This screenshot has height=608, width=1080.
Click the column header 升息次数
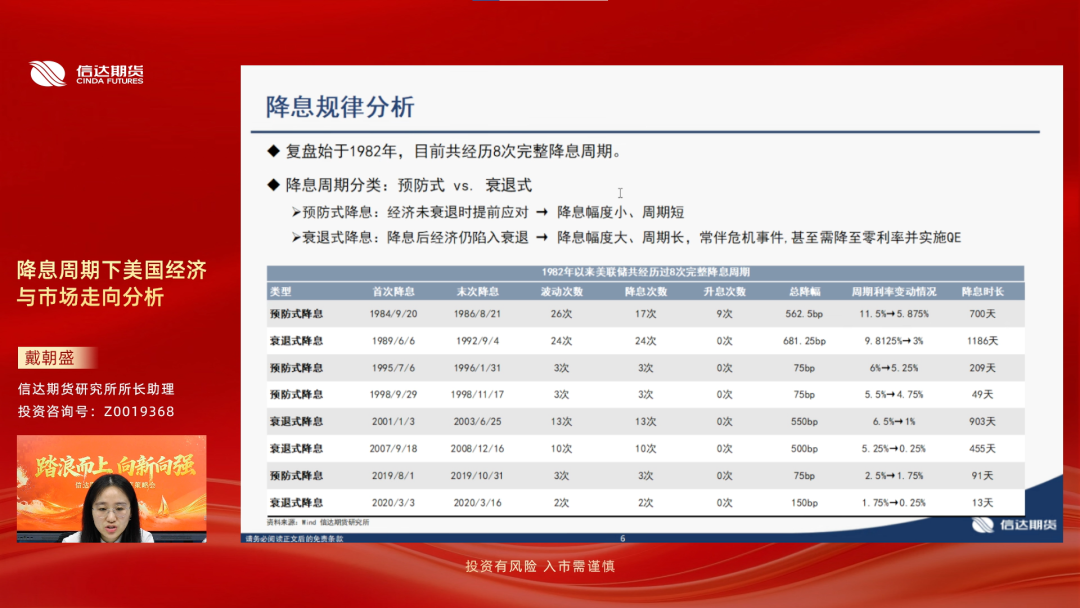click(x=725, y=292)
